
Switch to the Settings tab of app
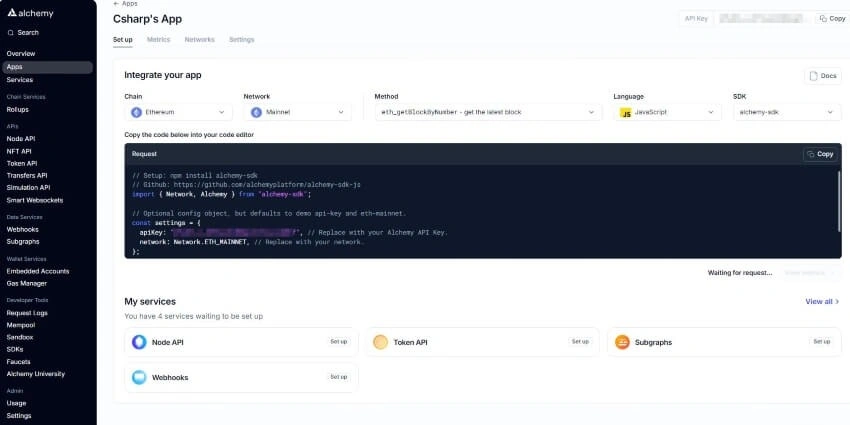[x=241, y=40]
